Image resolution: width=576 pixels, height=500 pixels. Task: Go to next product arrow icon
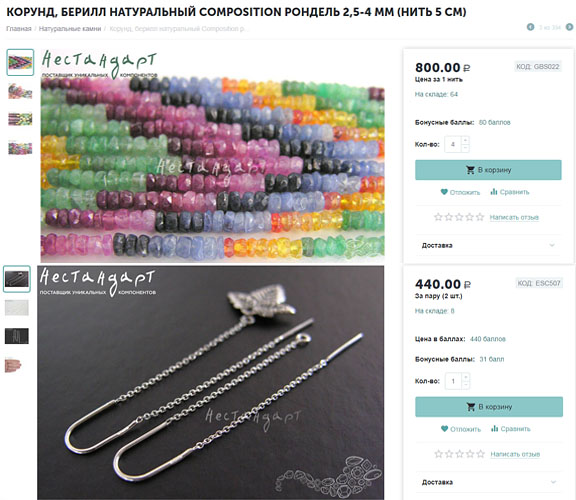(569, 27)
